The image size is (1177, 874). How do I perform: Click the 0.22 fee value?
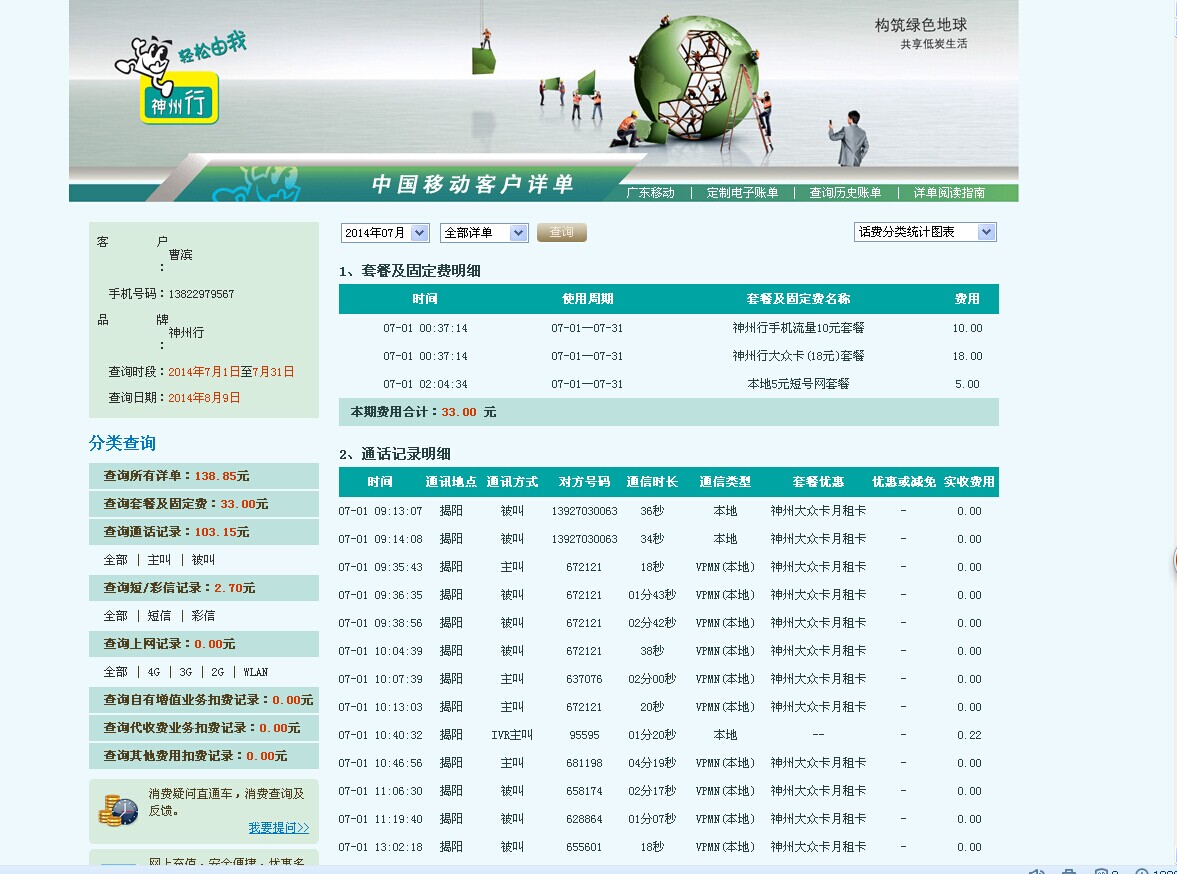click(x=969, y=735)
